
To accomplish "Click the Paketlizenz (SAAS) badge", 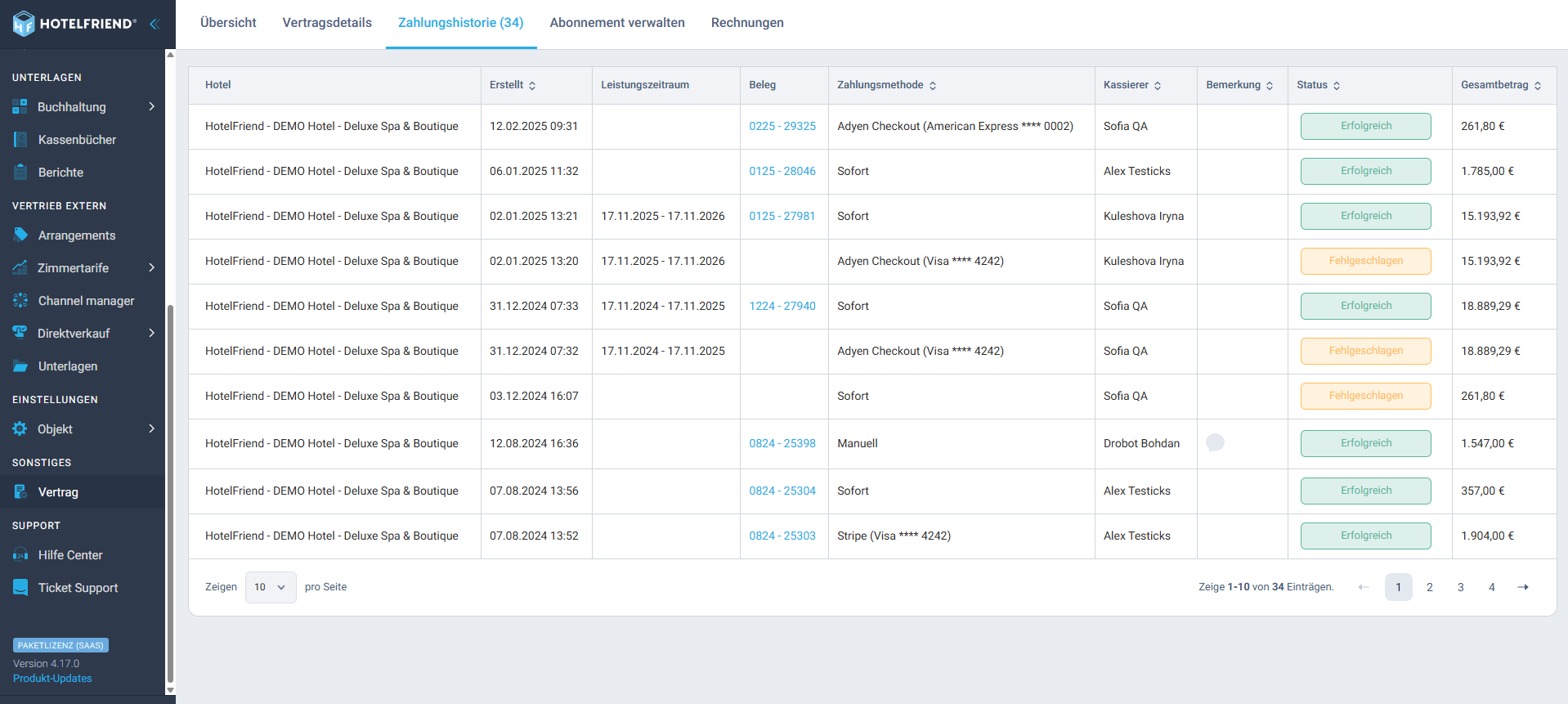I will click(x=60, y=645).
